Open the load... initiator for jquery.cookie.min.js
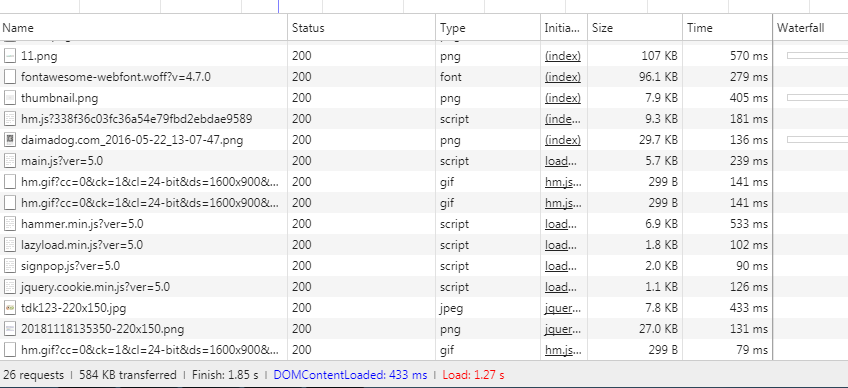The width and height of the screenshot is (848, 388). tap(561, 287)
